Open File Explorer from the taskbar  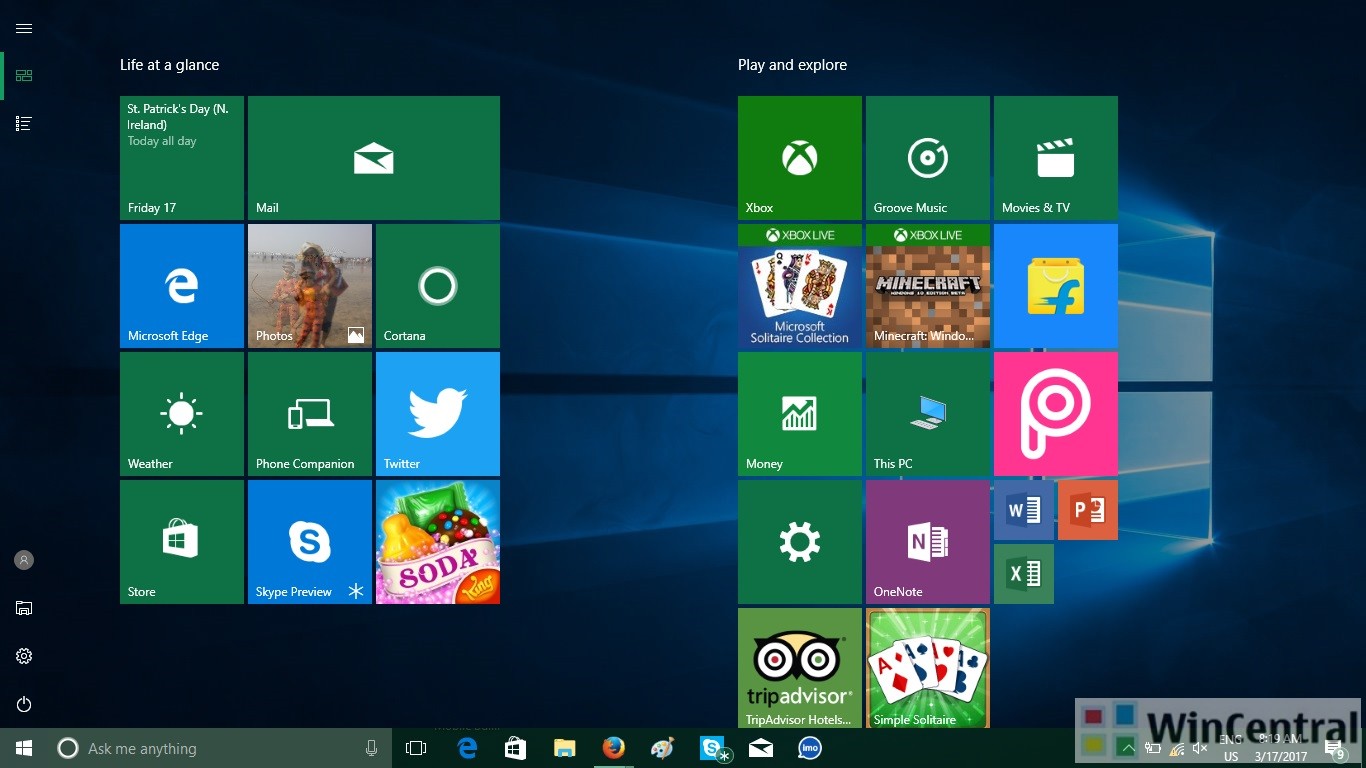pos(565,748)
